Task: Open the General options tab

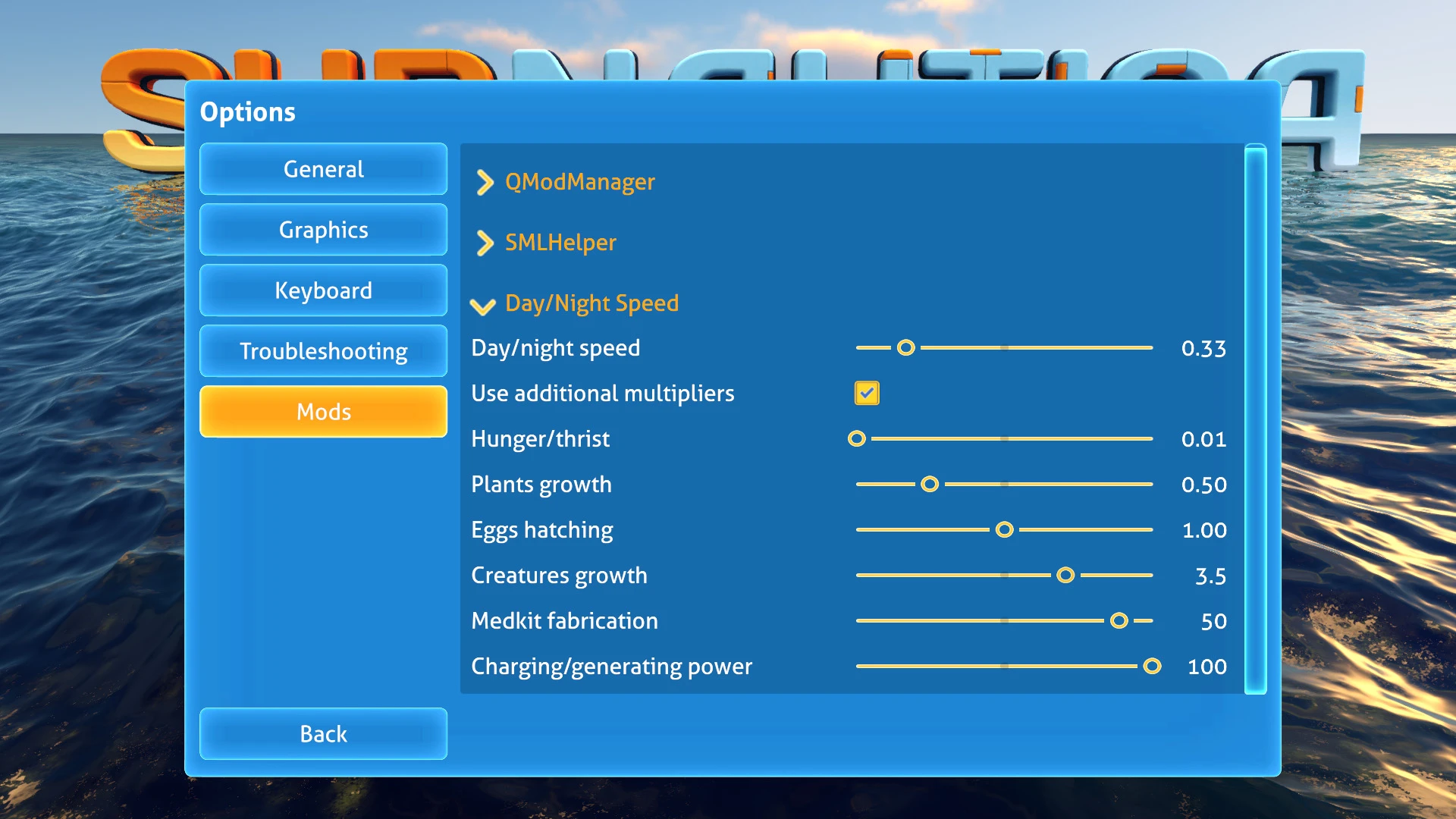Action: 323,169
